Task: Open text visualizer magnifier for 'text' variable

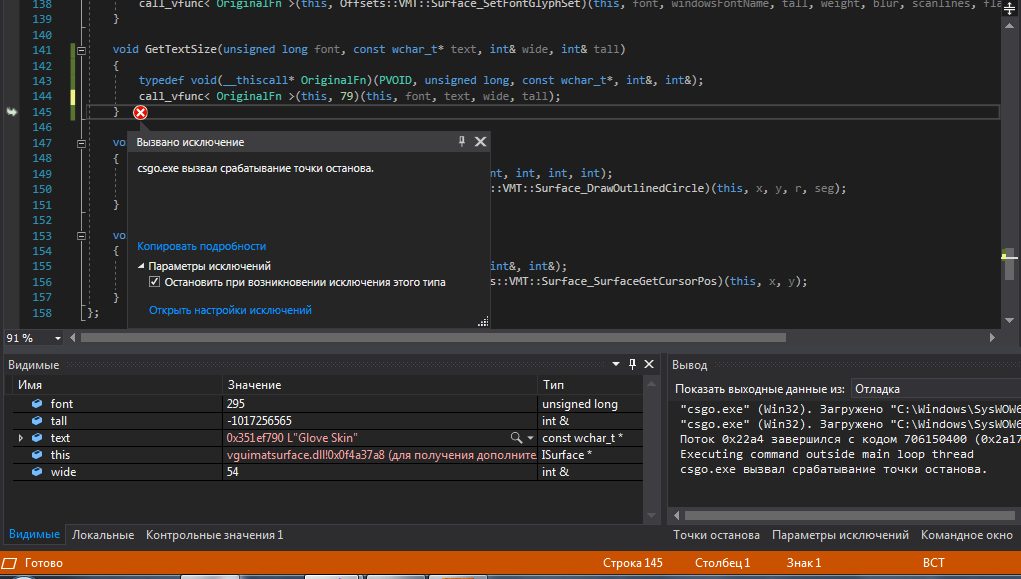Action: (516, 438)
